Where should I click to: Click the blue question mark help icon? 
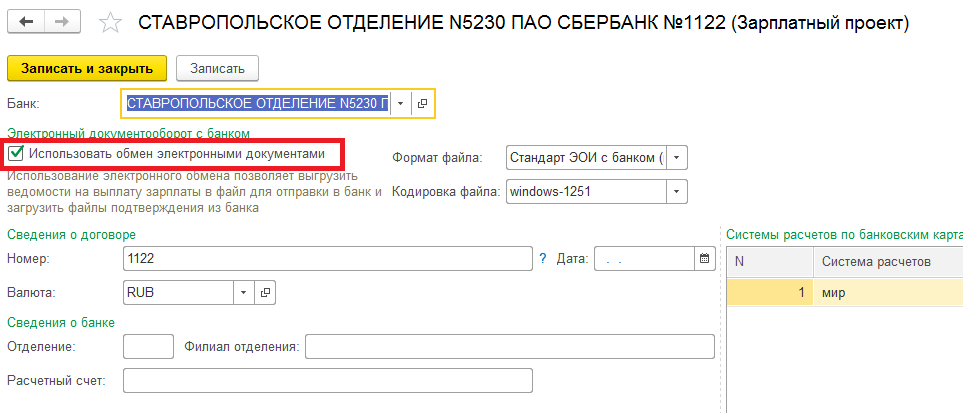click(542, 259)
